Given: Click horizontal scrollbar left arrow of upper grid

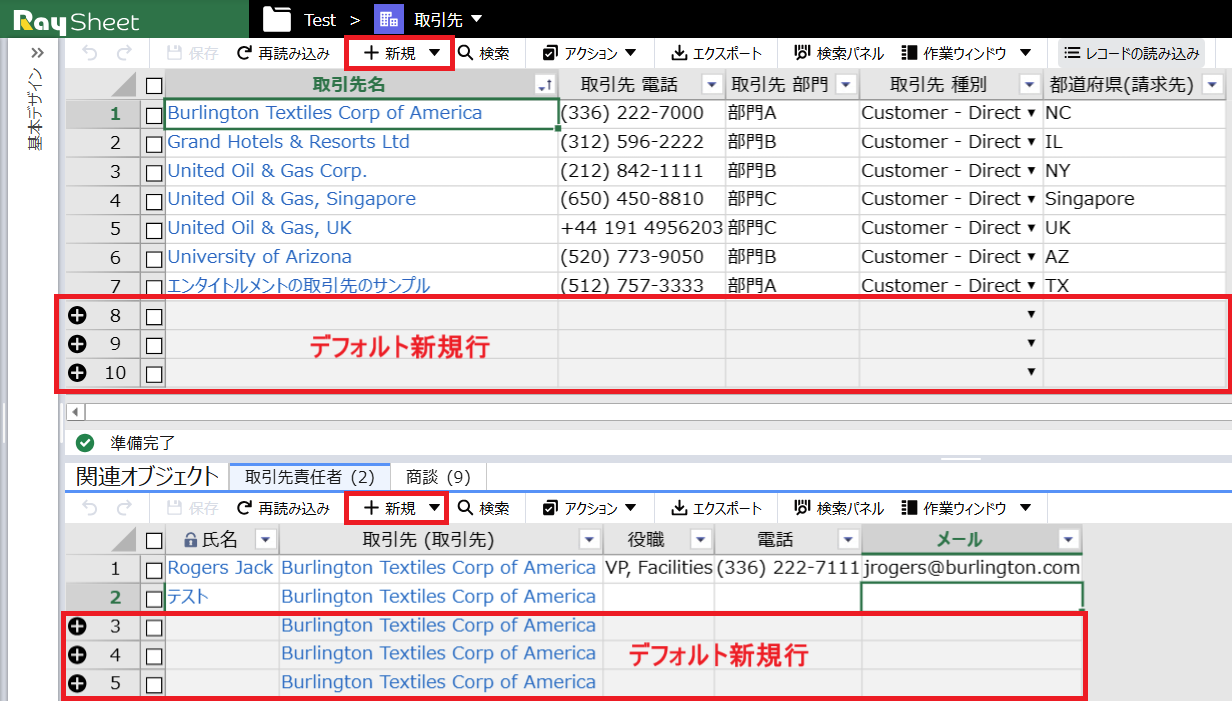Looking at the screenshot, I should click(75, 412).
